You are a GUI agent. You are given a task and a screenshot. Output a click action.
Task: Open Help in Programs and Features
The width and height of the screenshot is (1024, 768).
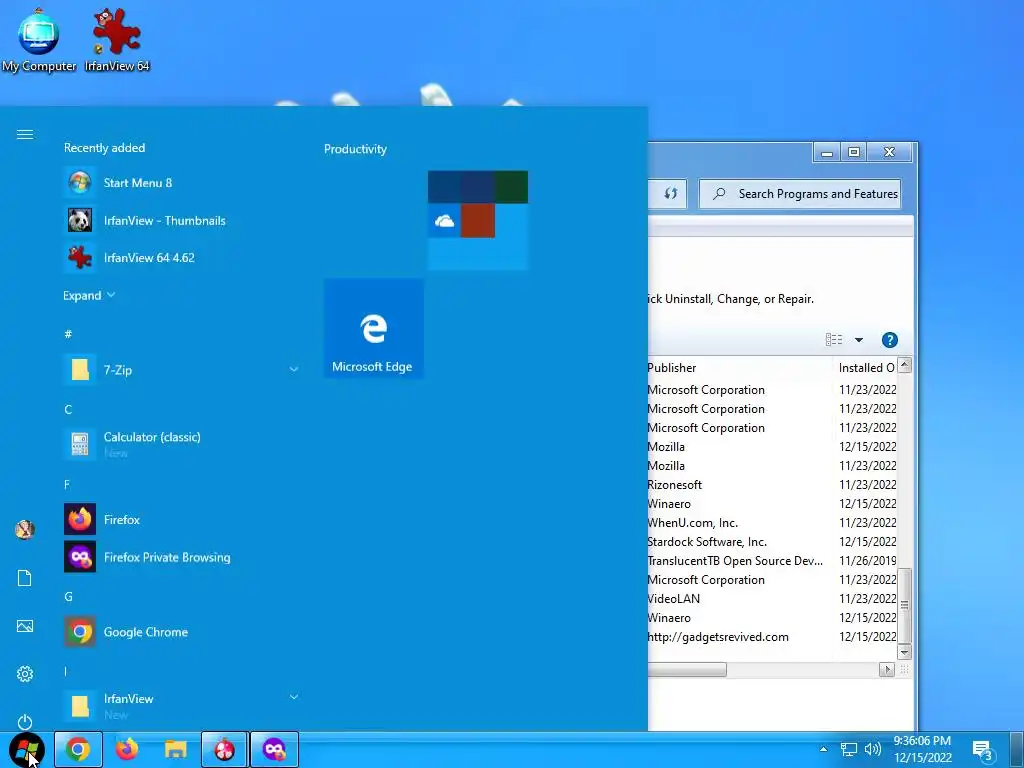pos(889,340)
